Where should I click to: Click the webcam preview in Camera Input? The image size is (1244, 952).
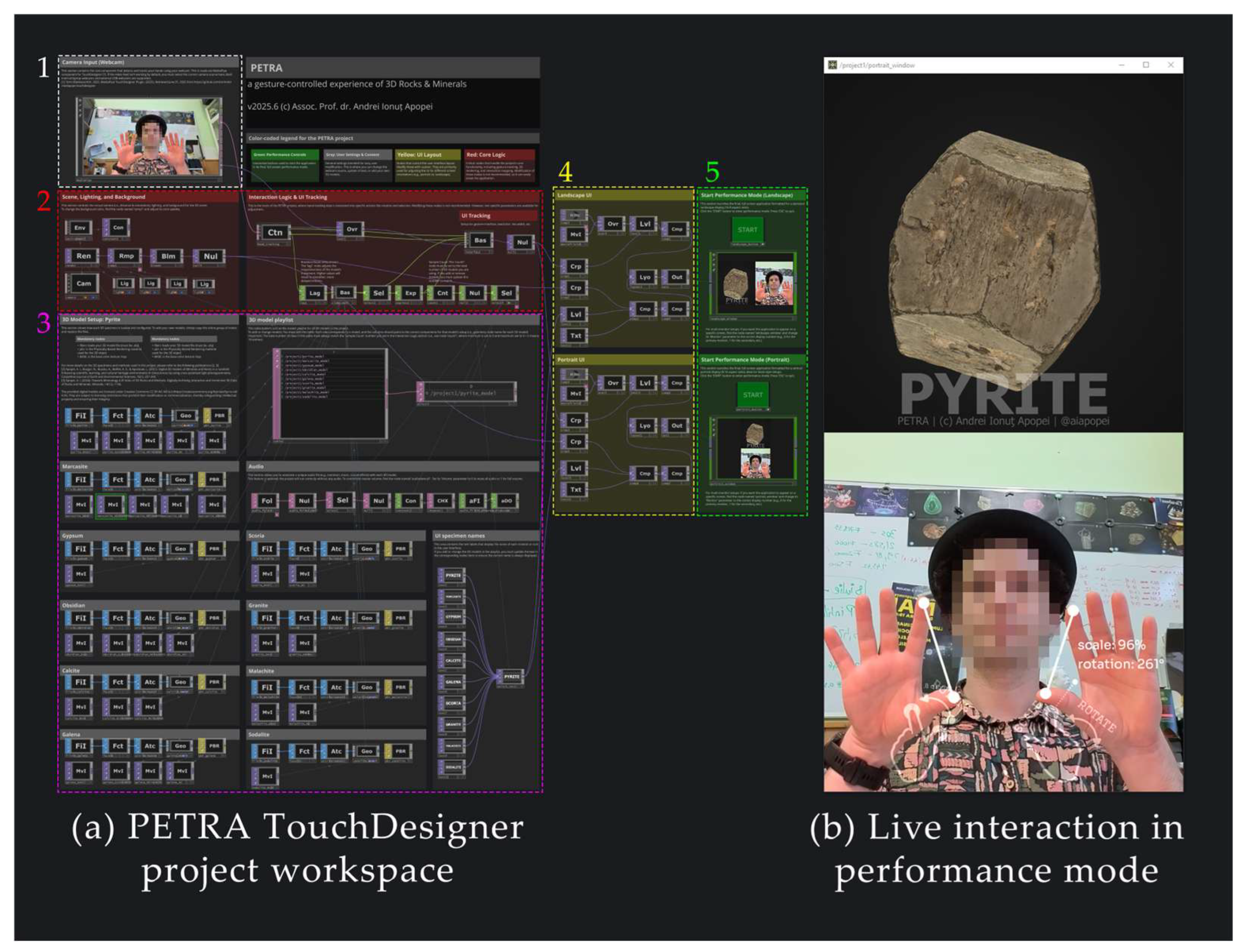click(150, 137)
